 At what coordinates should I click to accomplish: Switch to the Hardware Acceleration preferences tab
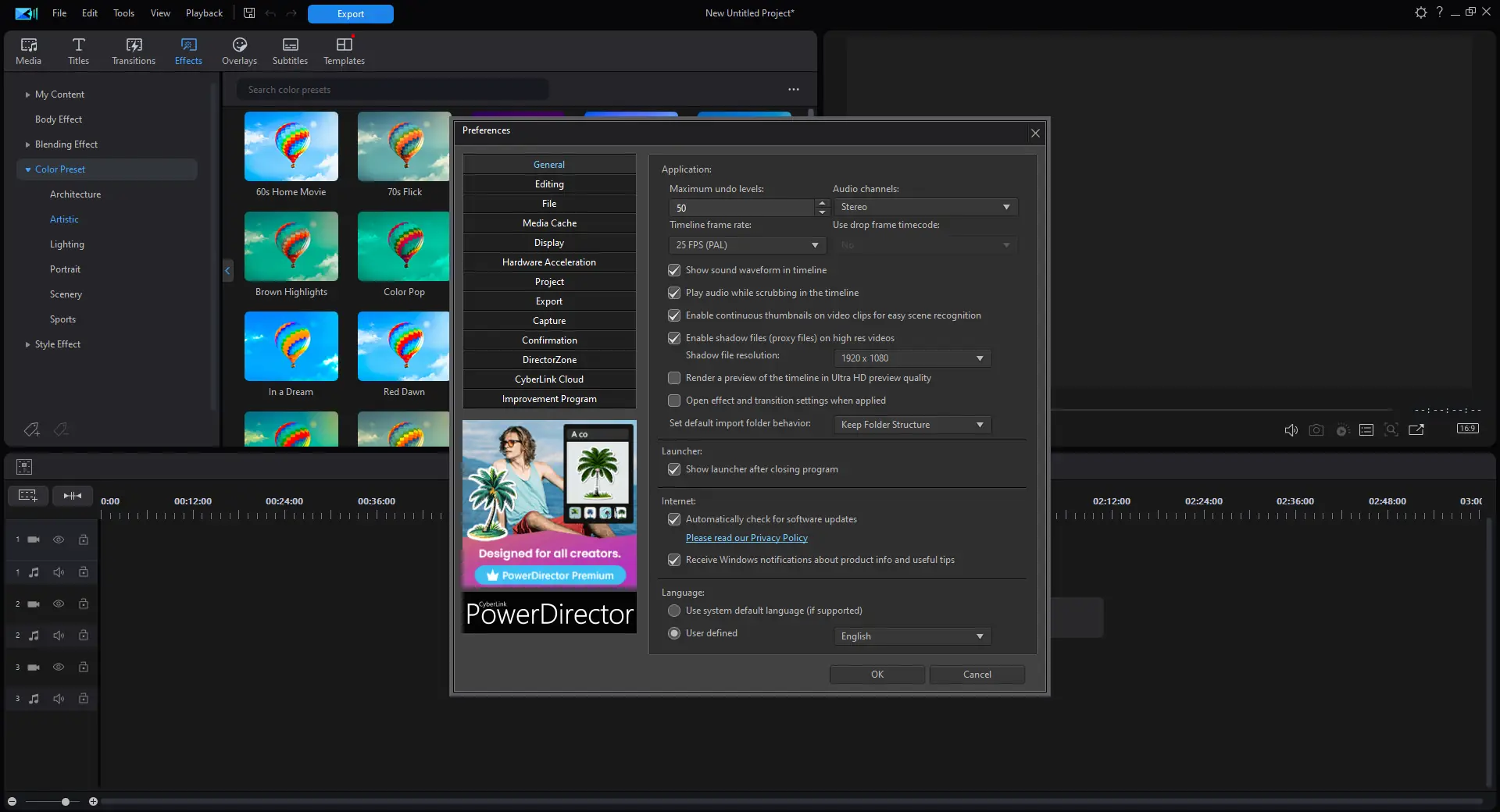pos(549,262)
